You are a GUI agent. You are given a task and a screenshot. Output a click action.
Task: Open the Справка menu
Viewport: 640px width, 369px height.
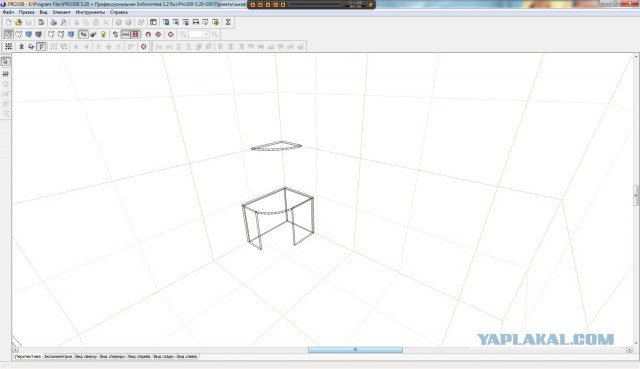pos(119,12)
